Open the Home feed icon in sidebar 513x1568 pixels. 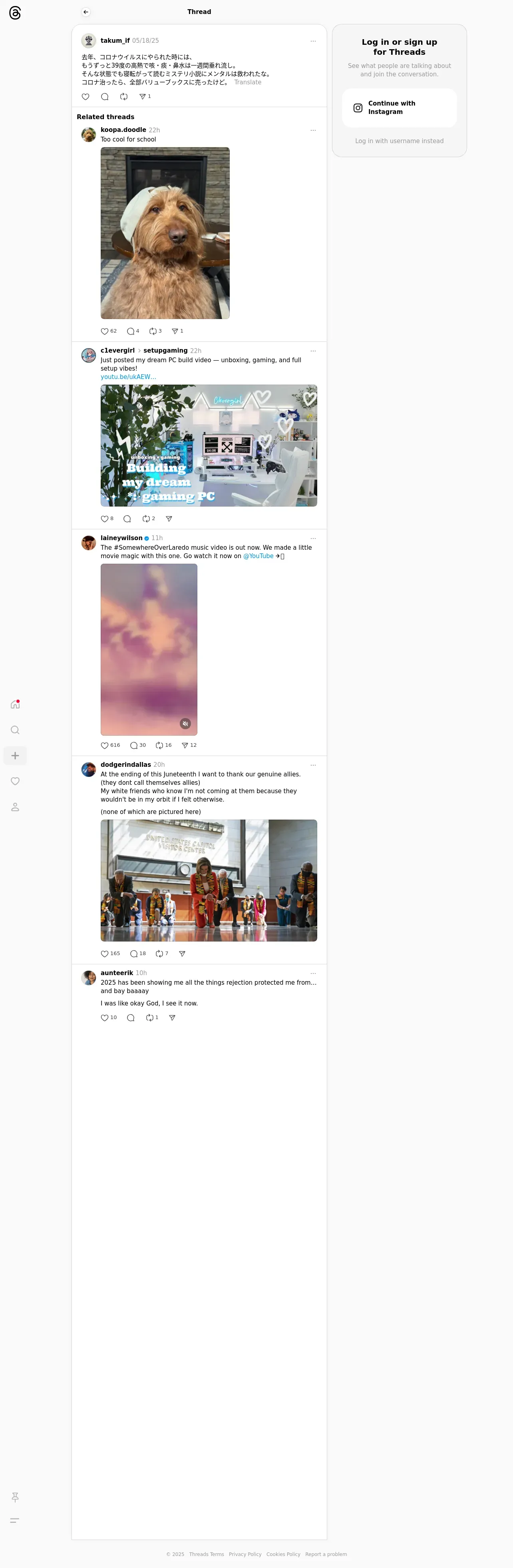point(15,704)
